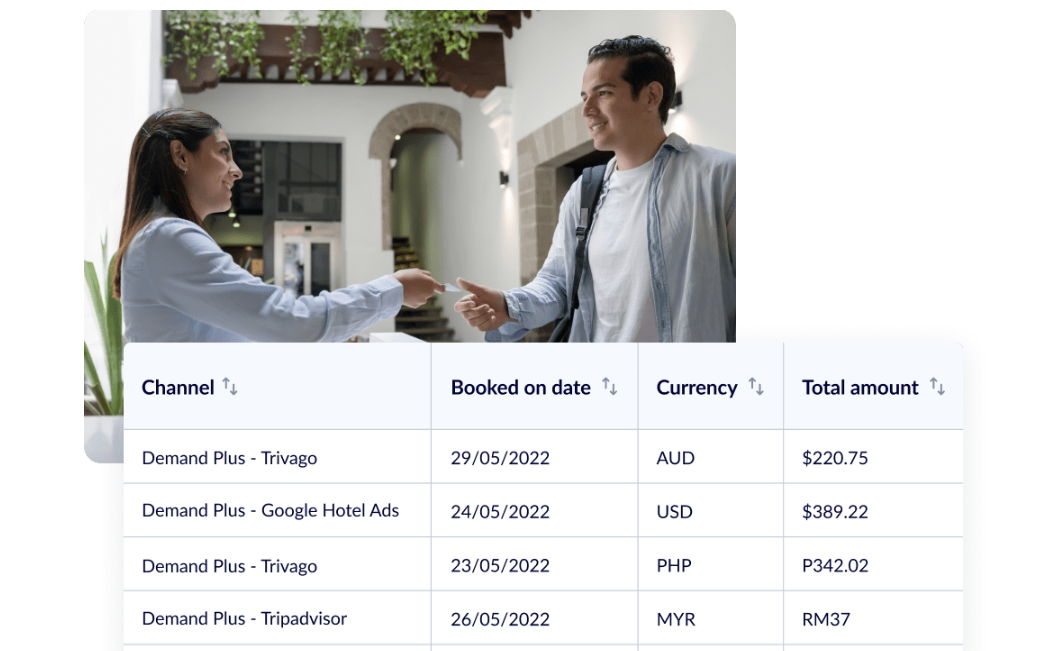Open the Demand Plus - Google Hotel Ads row
The width and height of the screenshot is (1040, 651).
[270, 511]
